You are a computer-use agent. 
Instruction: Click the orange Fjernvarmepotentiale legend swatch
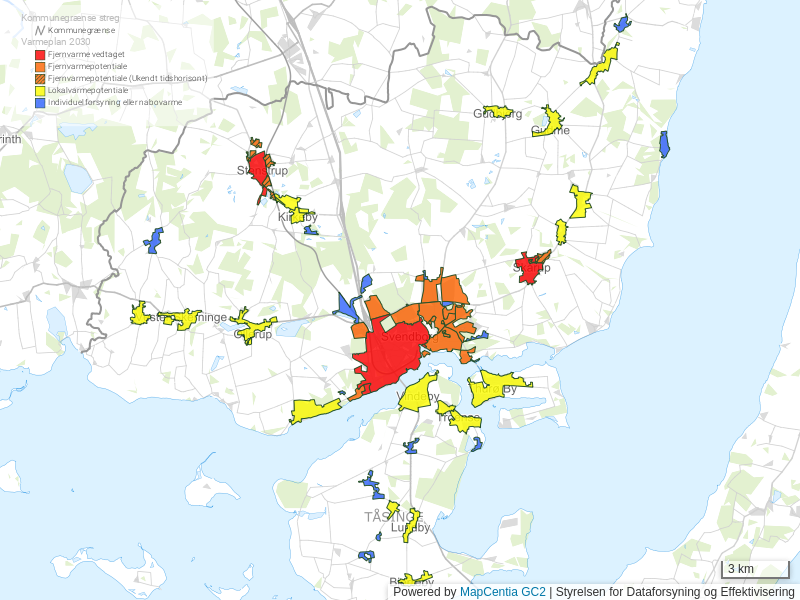(40, 66)
